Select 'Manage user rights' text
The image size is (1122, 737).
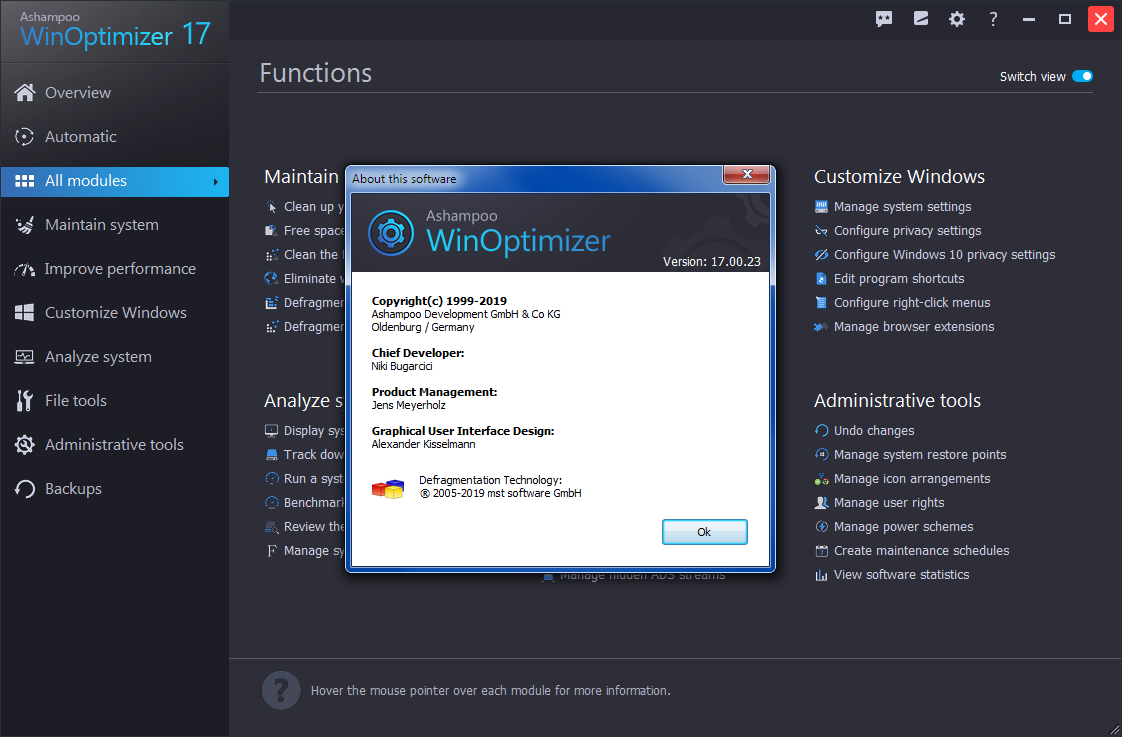(x=889, y=502)
